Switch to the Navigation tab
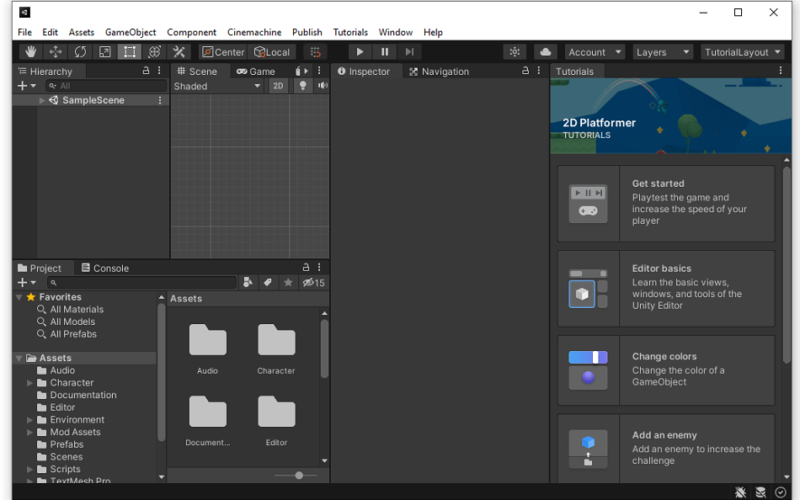The image size is (800, 500). point(439,71)
